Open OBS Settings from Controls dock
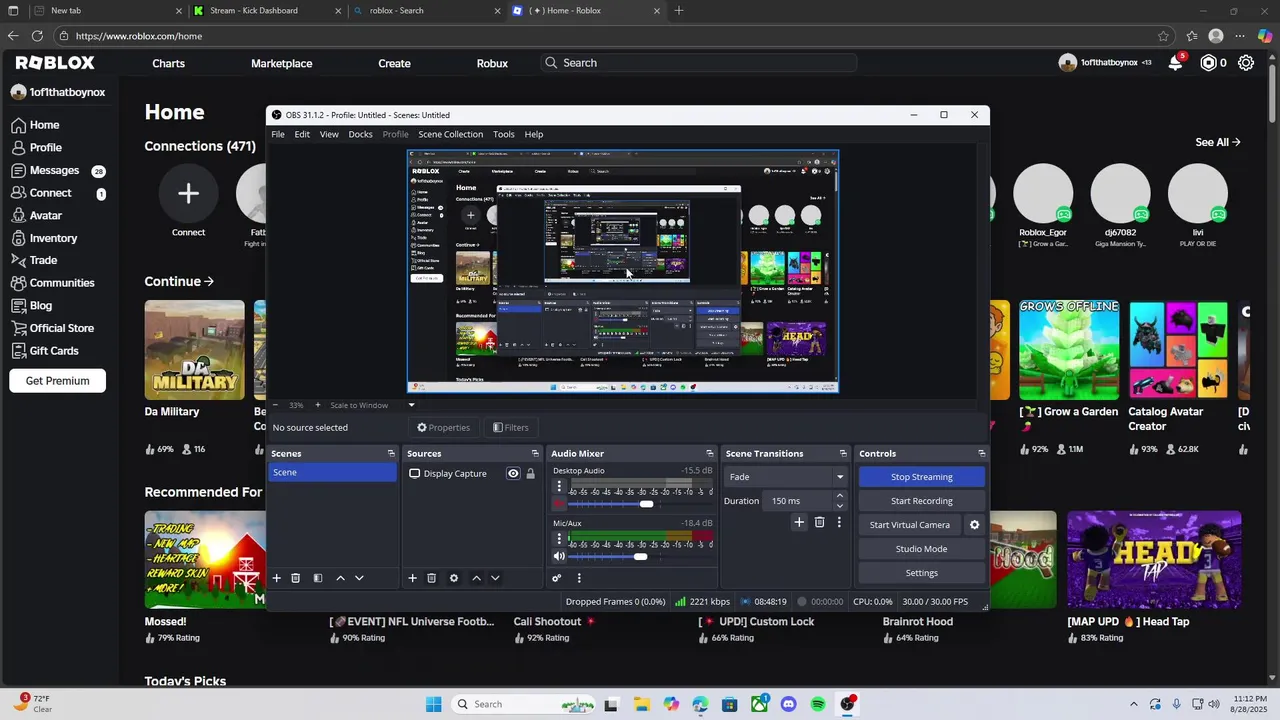The image size is (1280, 720). [x=921, y=573]
